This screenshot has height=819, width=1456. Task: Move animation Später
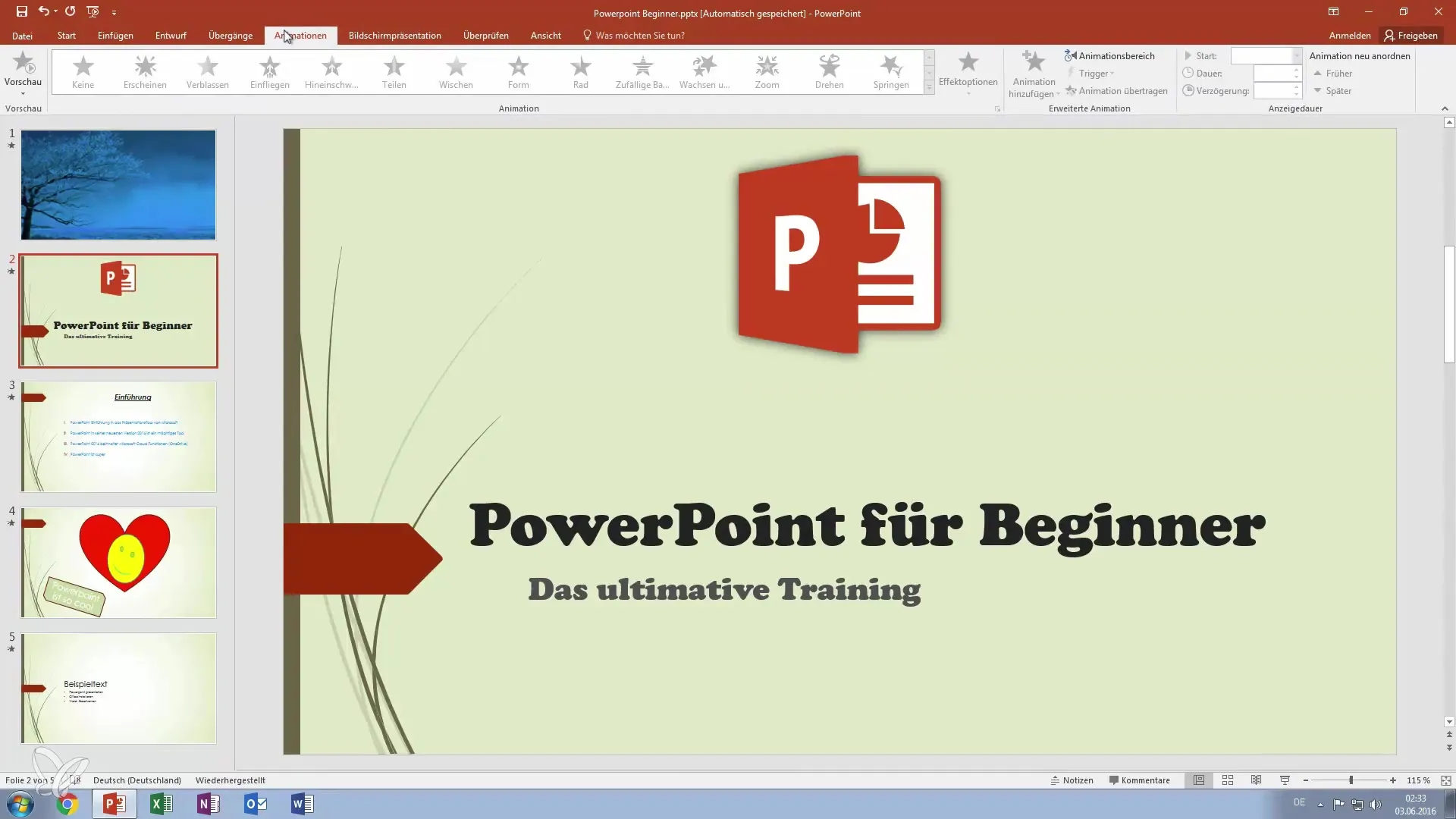click(1332, 91)
